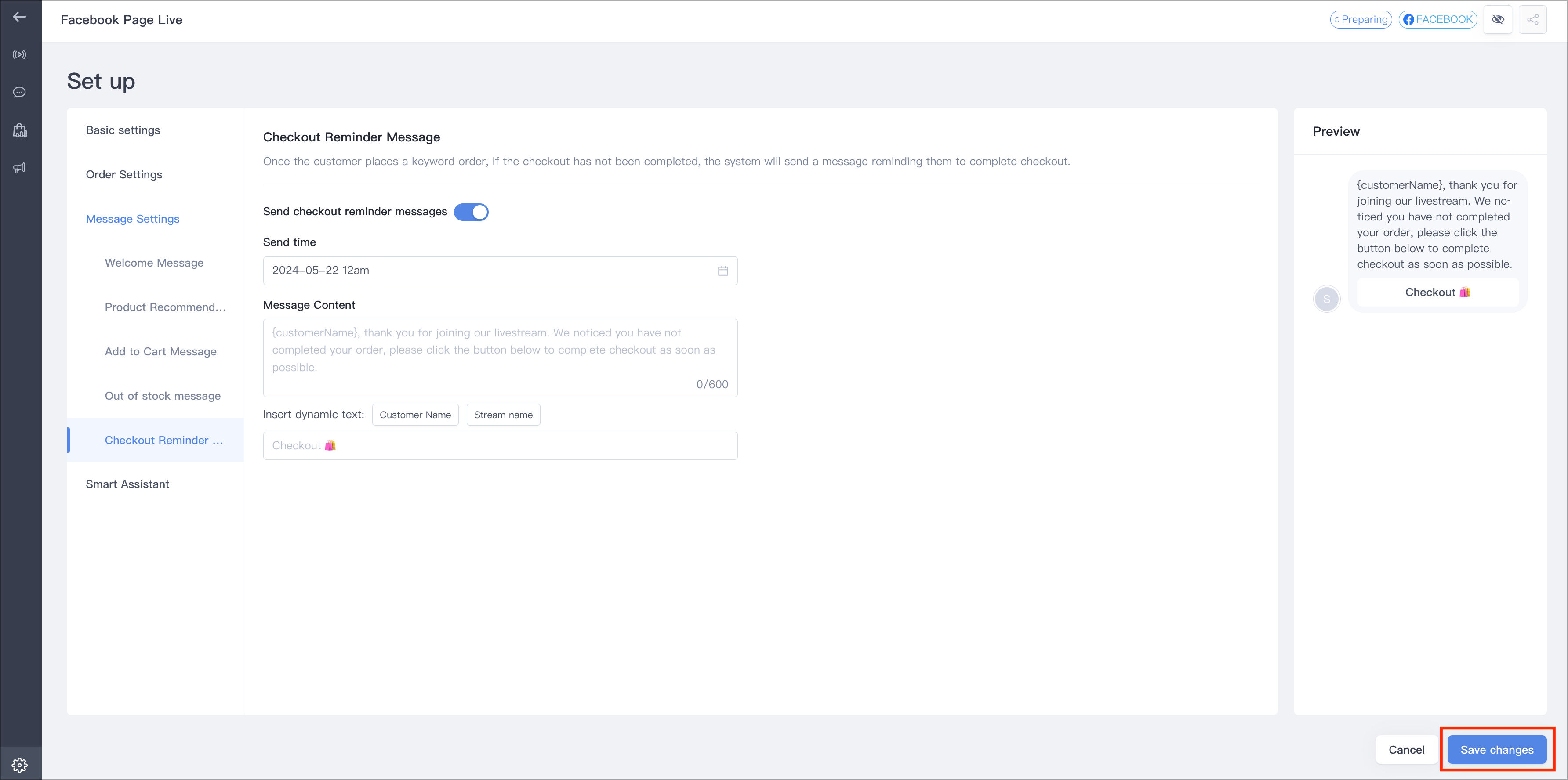Click the Checkout Reminder Message heading
This screenshot has height=780, width=1568.
351,137
